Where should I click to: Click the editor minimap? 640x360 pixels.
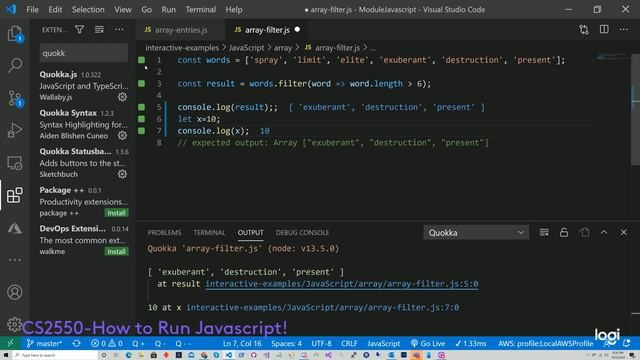pos(614,57)
